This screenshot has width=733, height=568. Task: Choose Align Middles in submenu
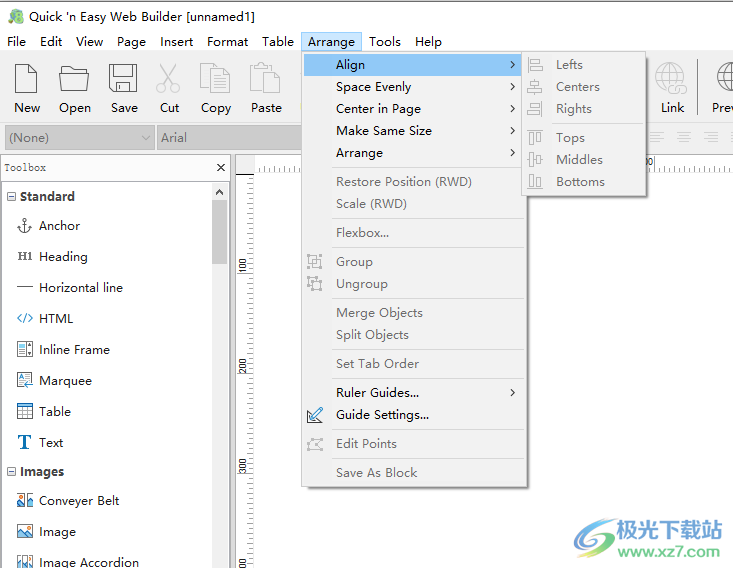[x=584, y=159]
